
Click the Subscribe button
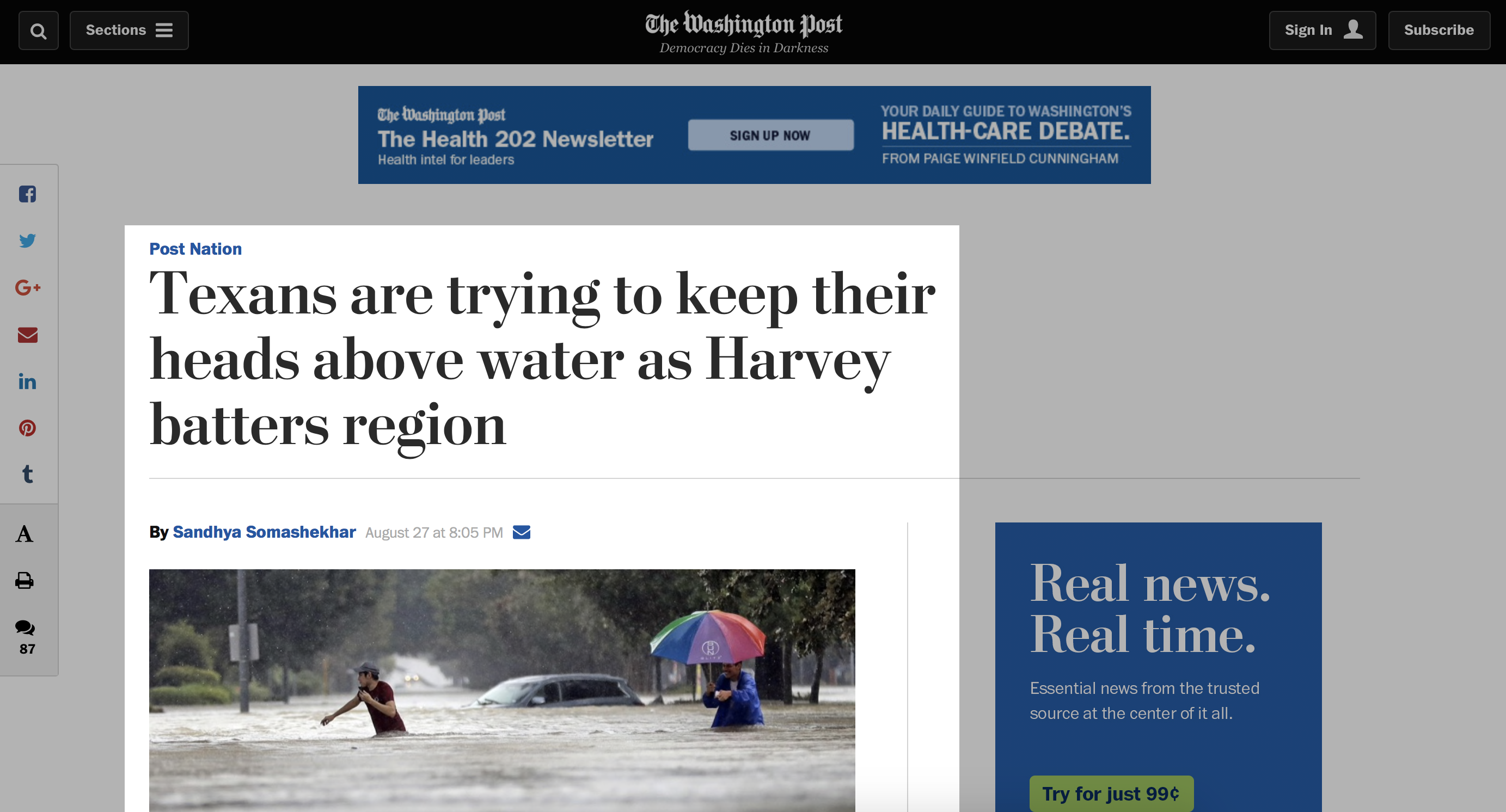point(1439,30)
